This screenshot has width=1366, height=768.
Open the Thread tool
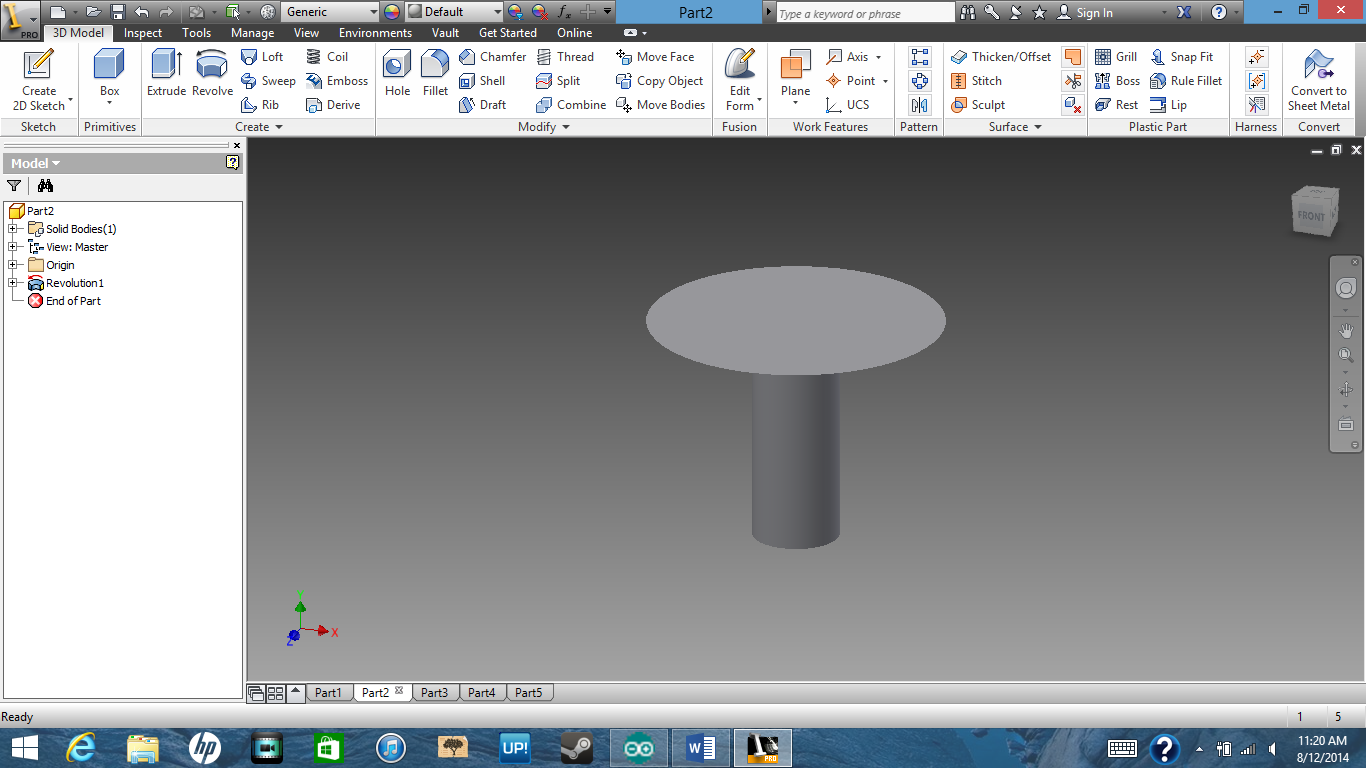(x=567, y=56)
